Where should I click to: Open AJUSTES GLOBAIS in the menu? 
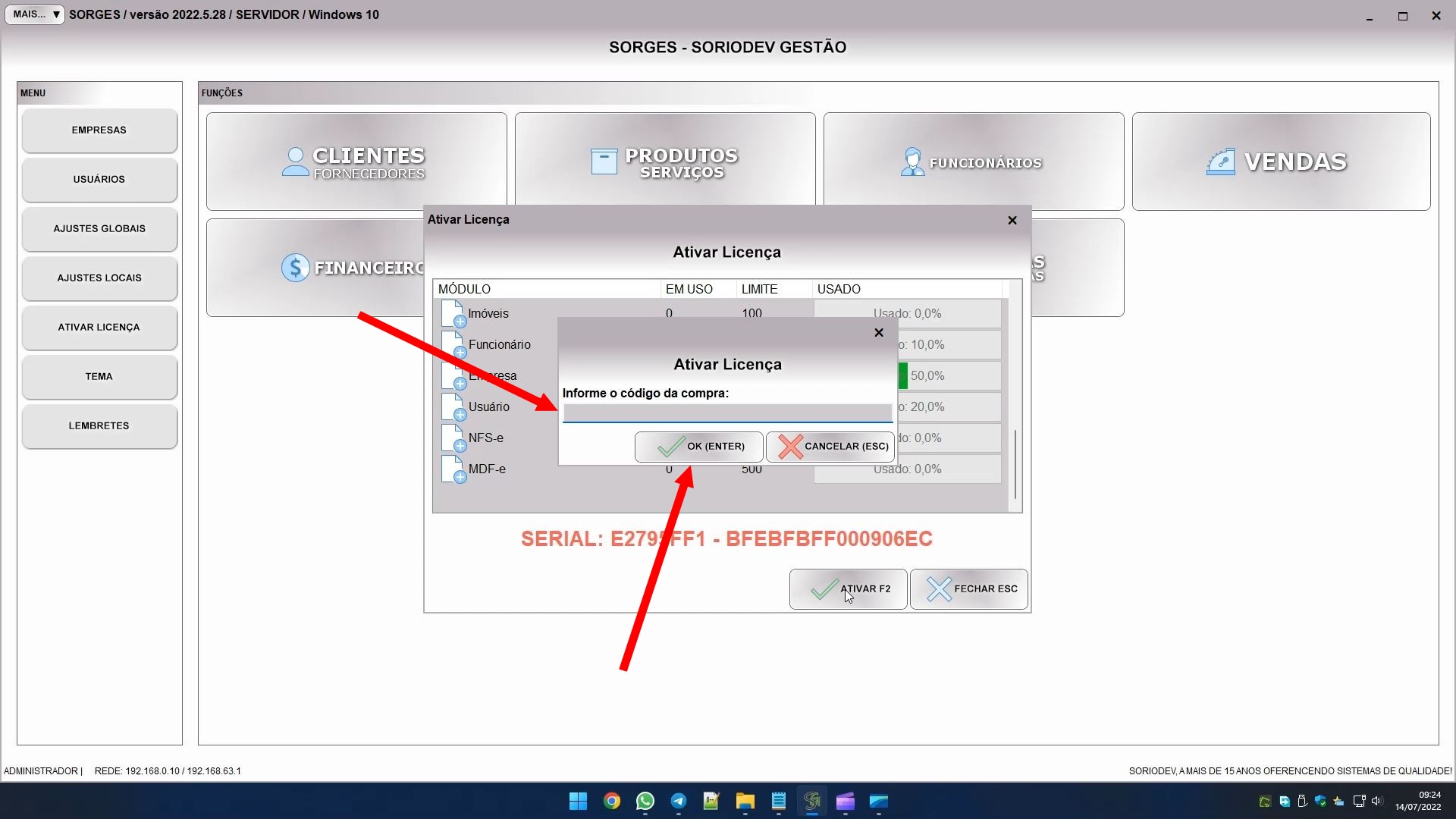(x=99, y=229)
